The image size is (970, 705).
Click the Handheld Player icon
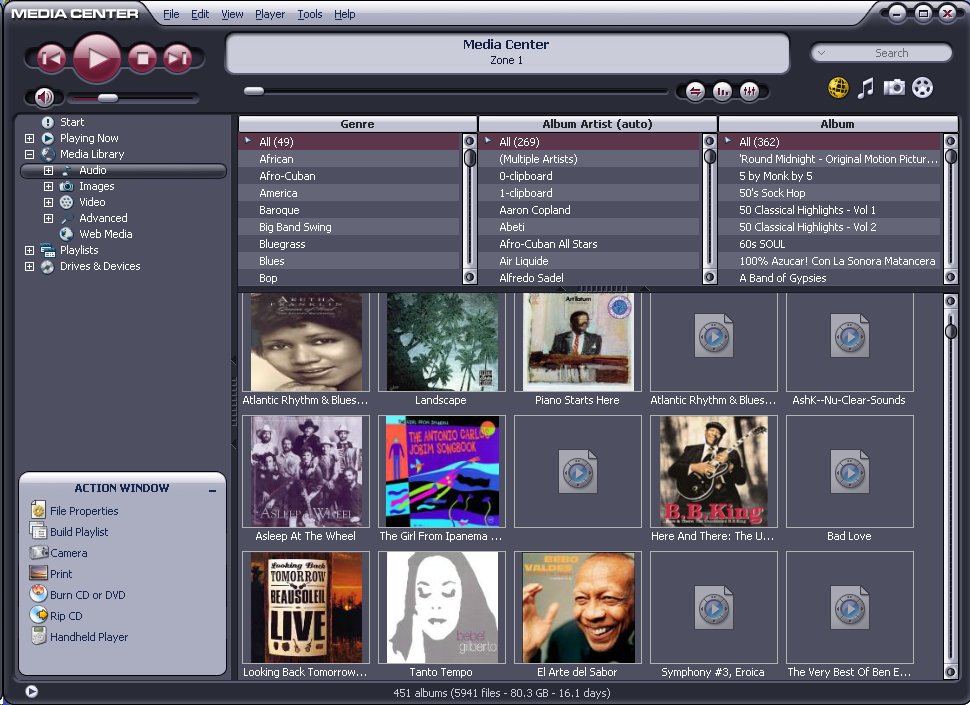point(38,636)
